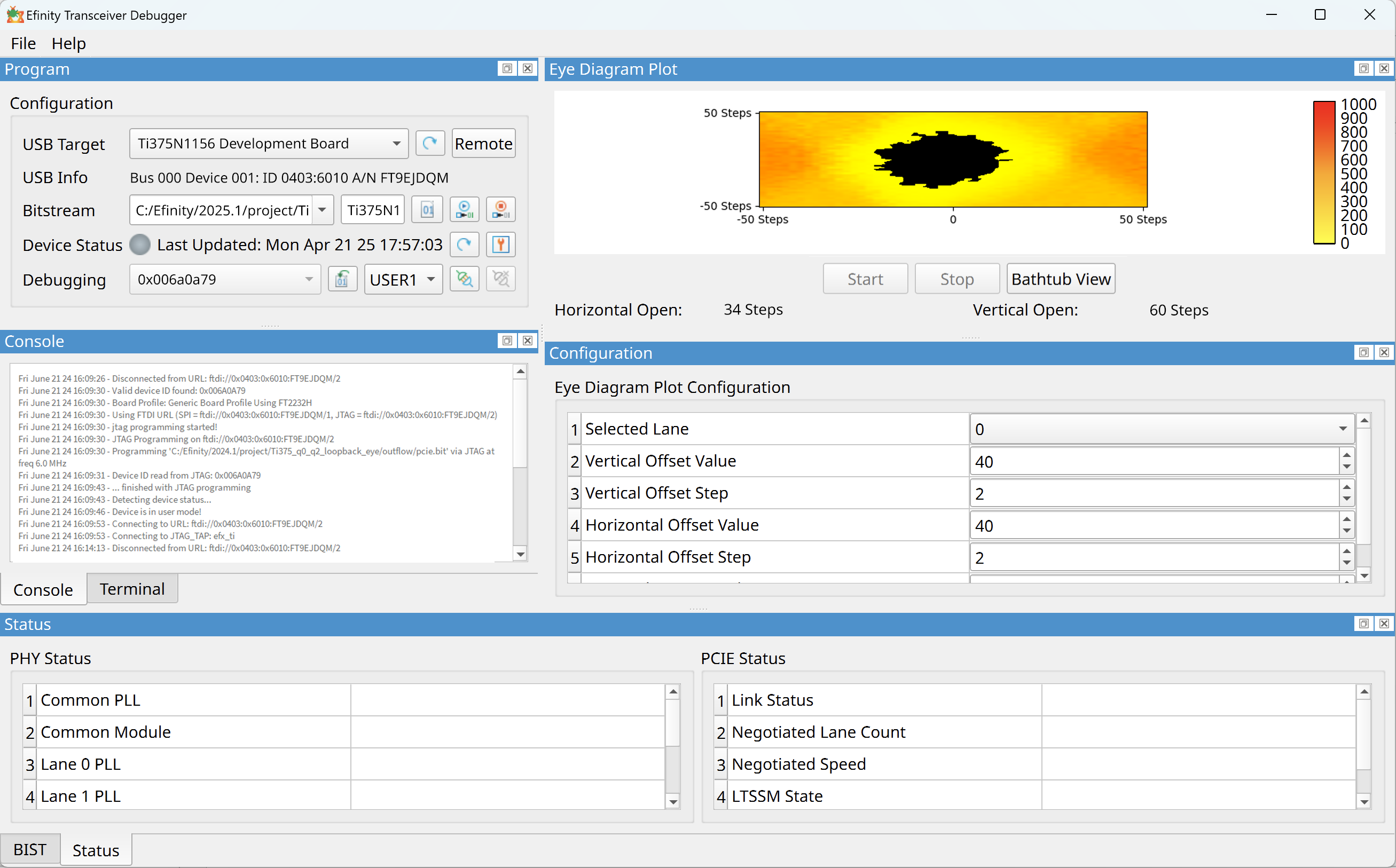This screenshot has width=1396, height=868.
Task: Click the icon next to the Debugging ID
Action: coord(342,280)
